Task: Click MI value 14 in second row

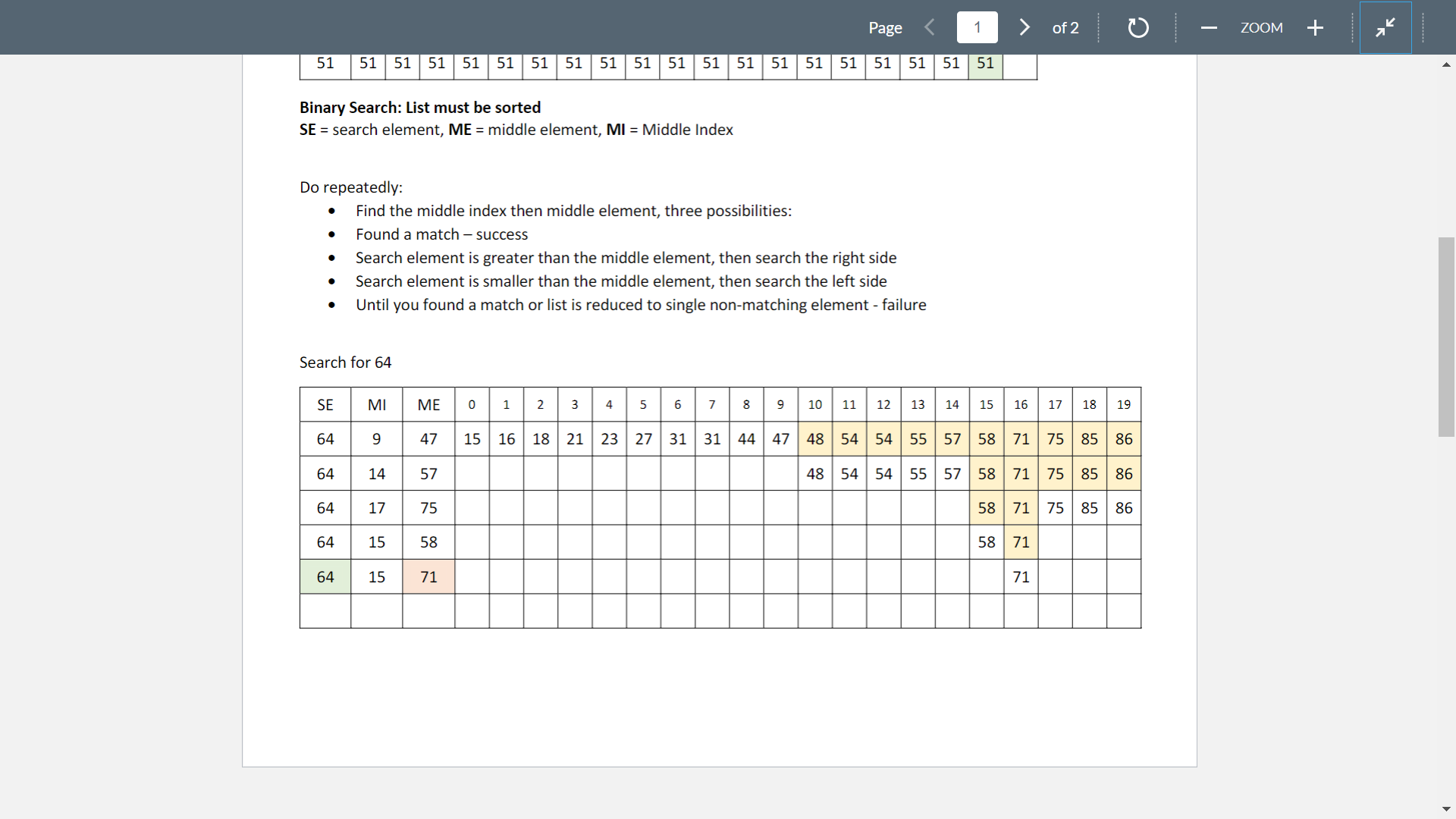Action: click(377, 474)
